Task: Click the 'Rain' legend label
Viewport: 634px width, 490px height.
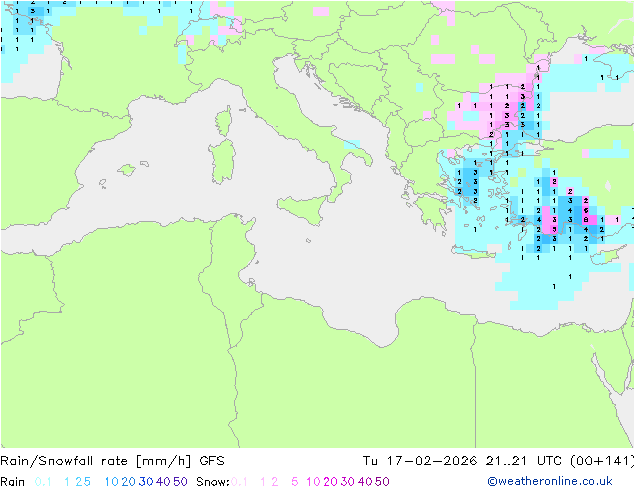Action: pyautogui.click(x=13, y=482)
